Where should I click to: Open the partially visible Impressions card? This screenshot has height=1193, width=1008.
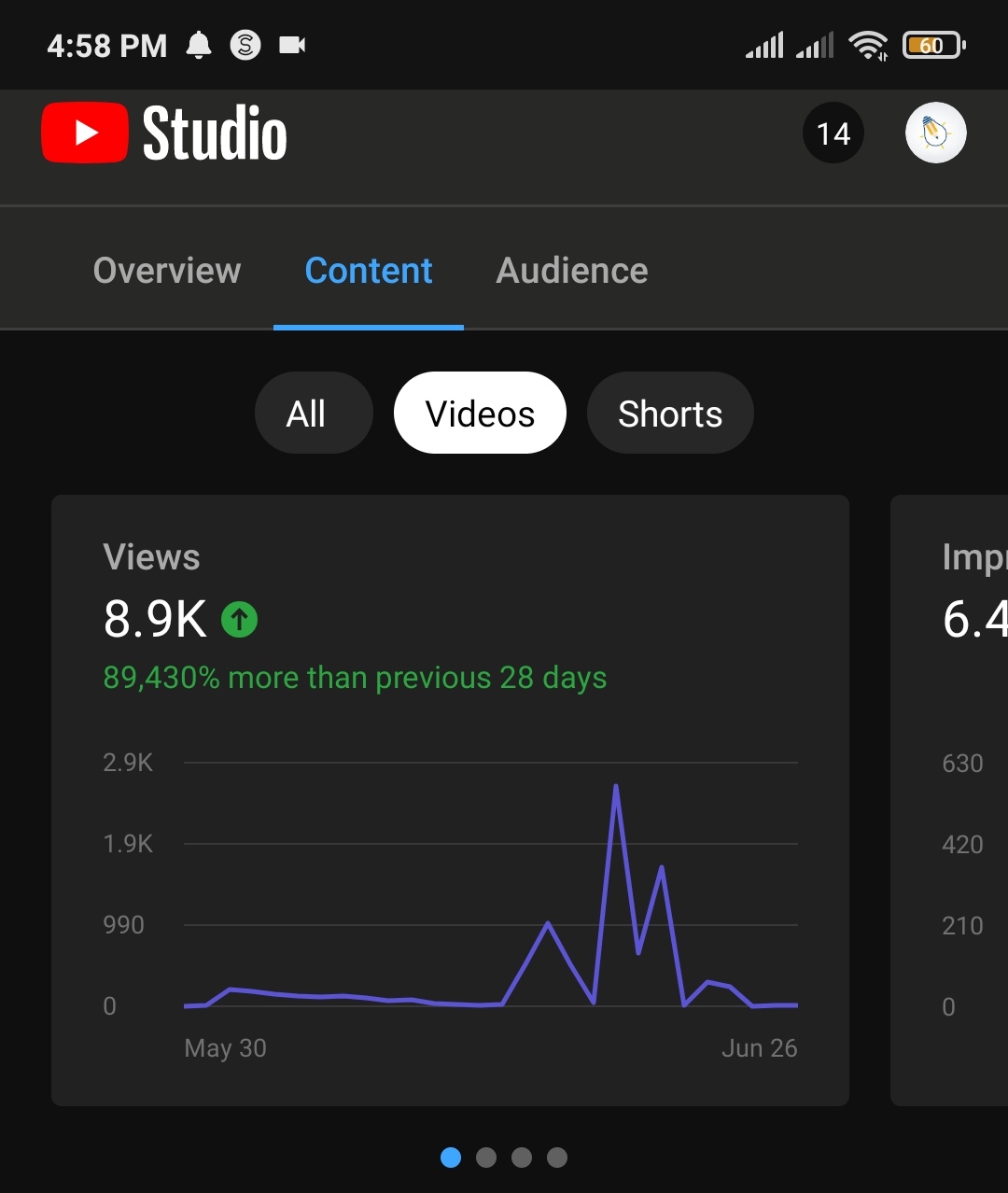949,800
